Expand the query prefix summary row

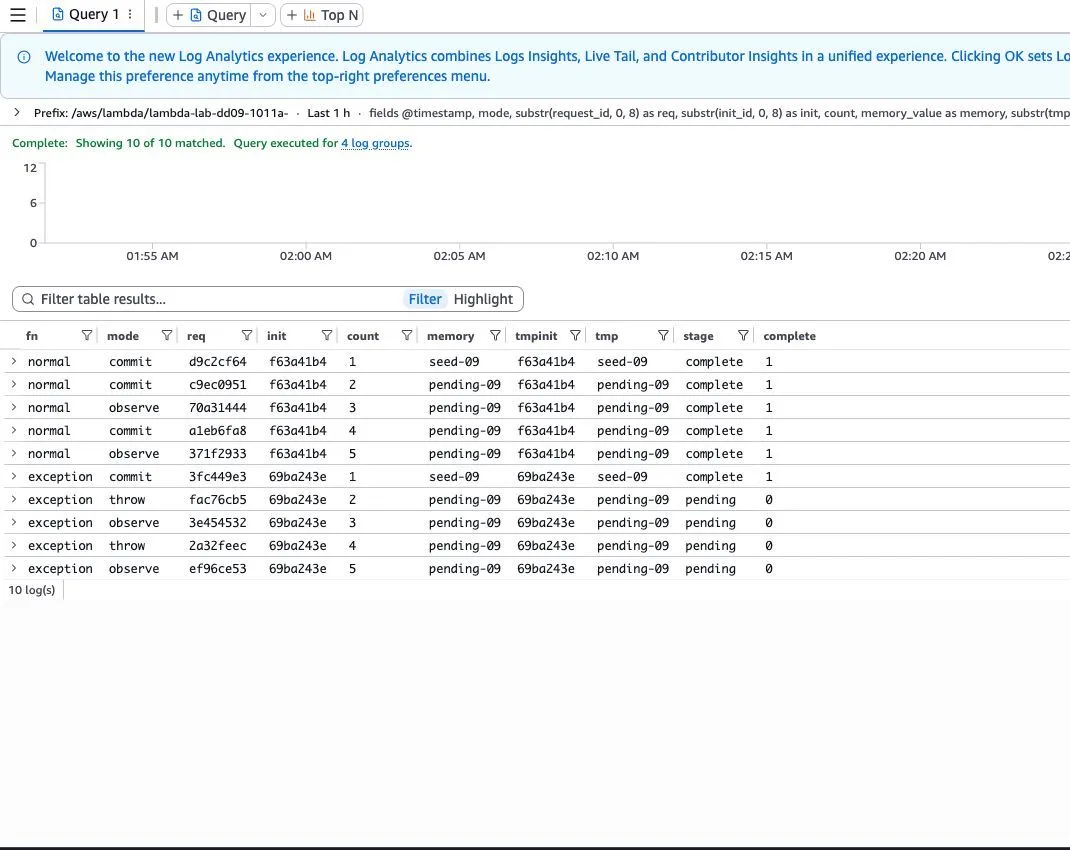pyautogui.click(x=17, y=113)
